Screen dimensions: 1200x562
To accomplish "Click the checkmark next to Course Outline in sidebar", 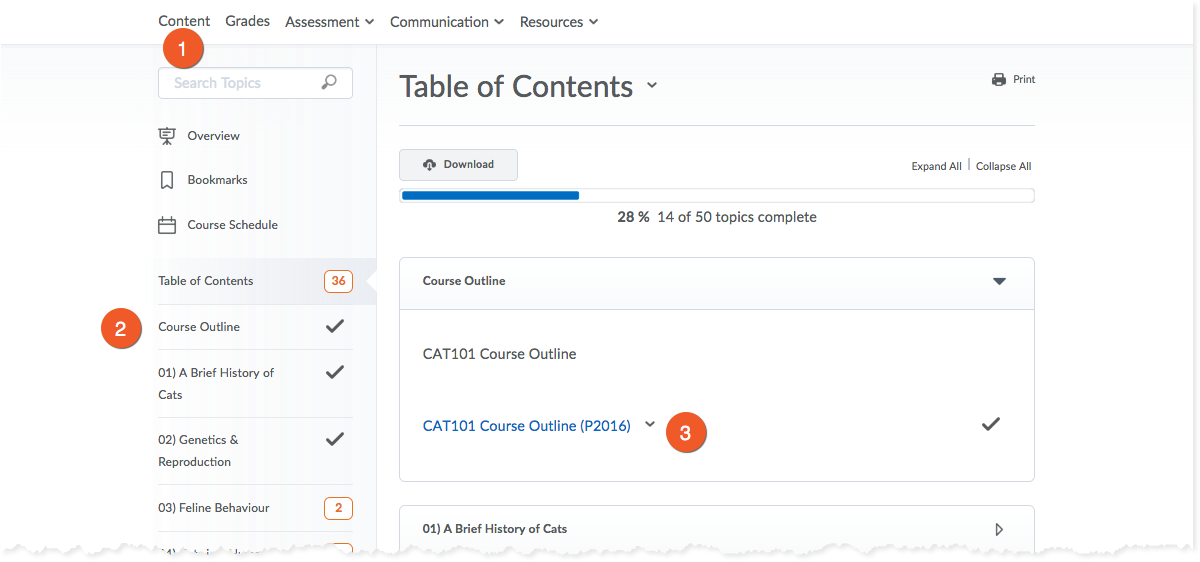I will click(x=335, y=326).
